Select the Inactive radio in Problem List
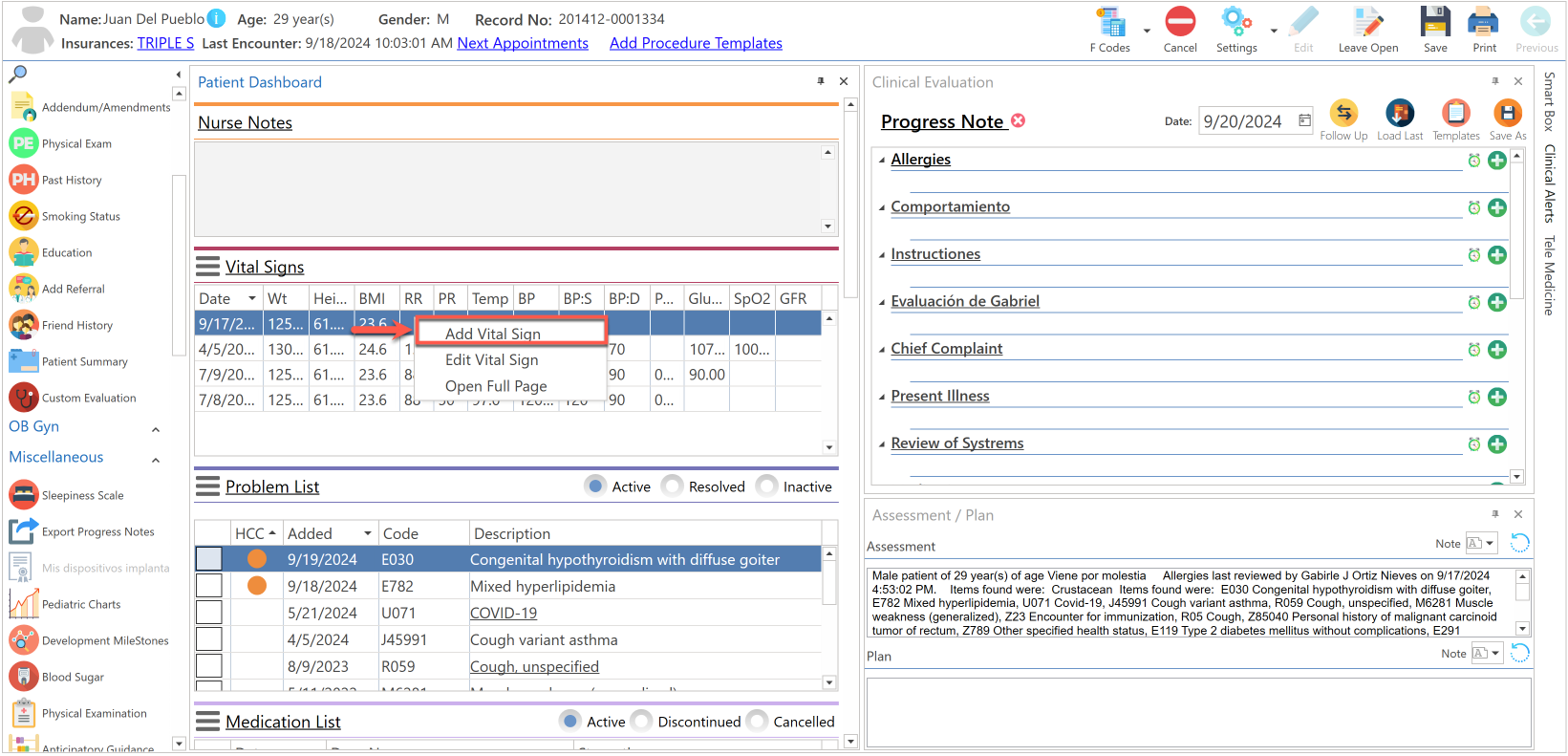Viewport: 1568px width, 756px height. point(766,486)
